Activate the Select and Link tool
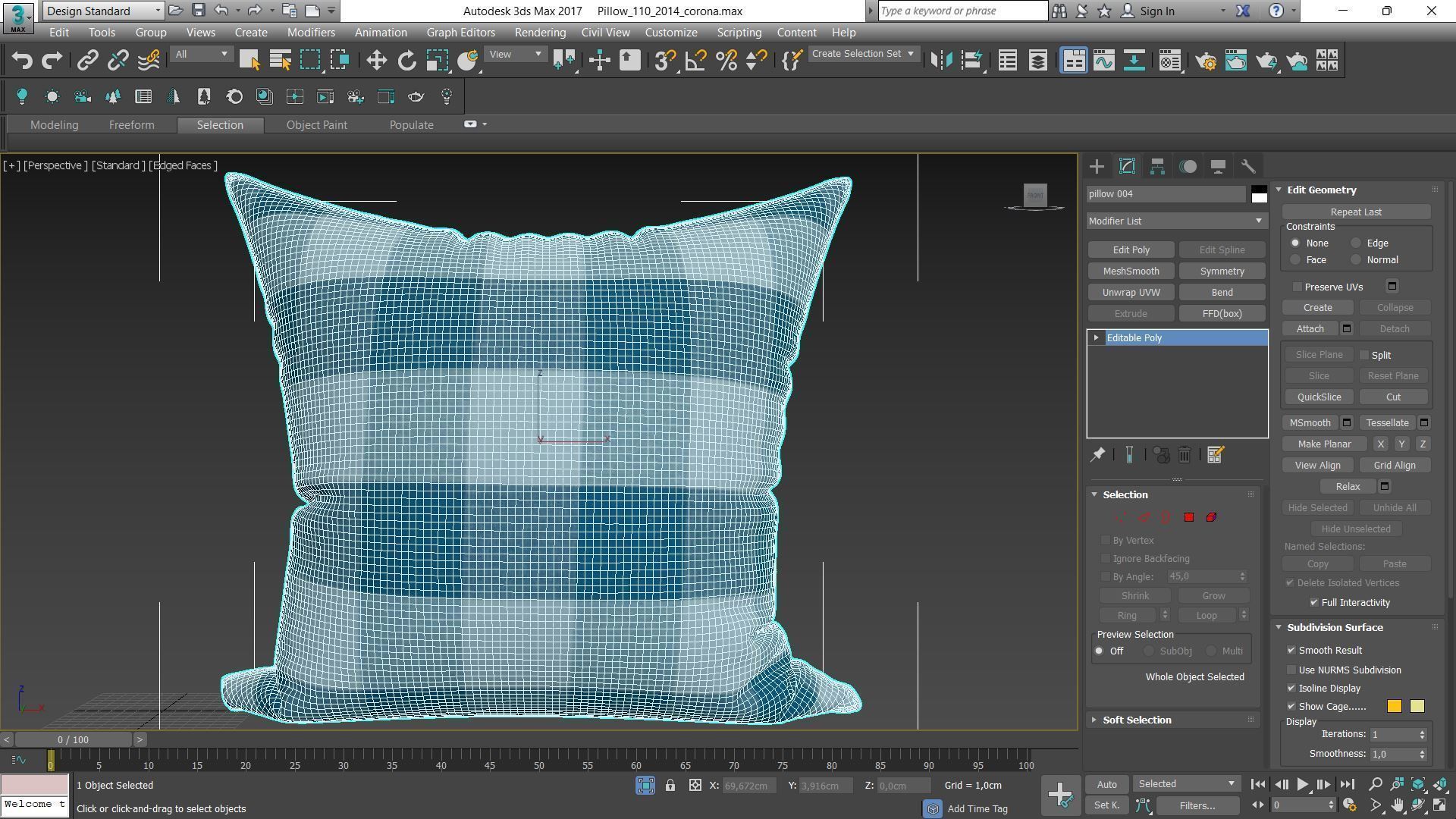The height and width of the screenshot is (819, 1456). click(87, 61)
